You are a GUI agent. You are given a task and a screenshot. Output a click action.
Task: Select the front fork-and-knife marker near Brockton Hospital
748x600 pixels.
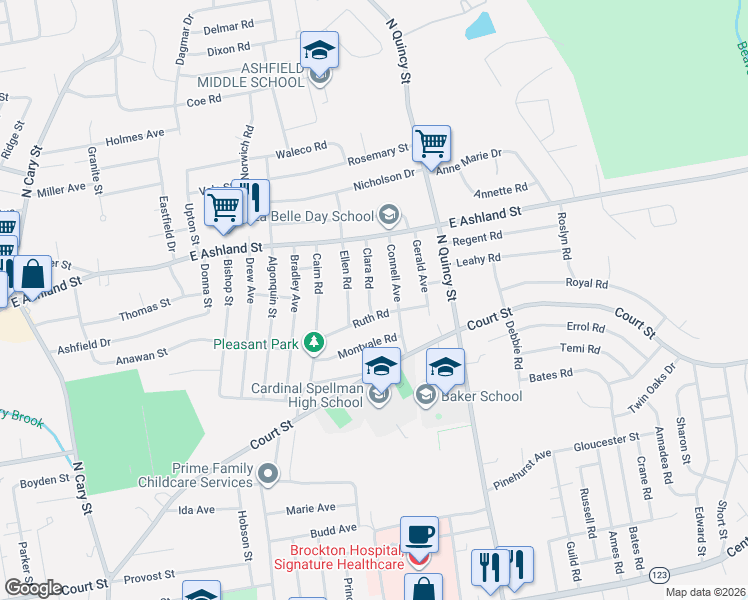pyautogui.click(x=491, y=568)
